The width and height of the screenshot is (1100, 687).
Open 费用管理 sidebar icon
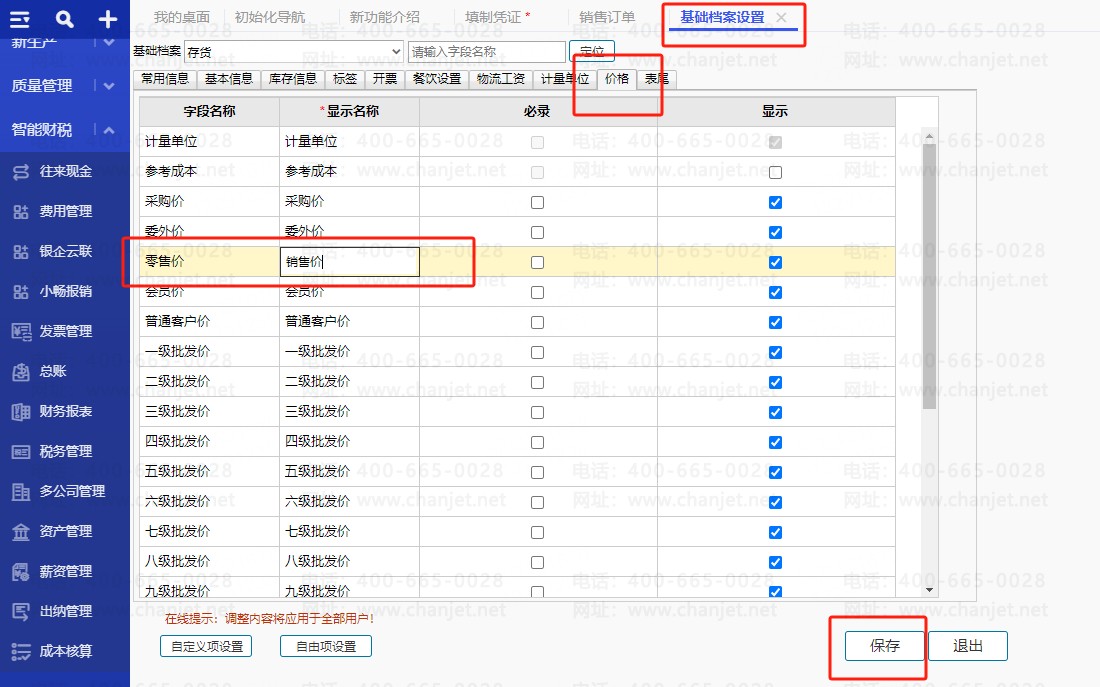coord(21,211)
